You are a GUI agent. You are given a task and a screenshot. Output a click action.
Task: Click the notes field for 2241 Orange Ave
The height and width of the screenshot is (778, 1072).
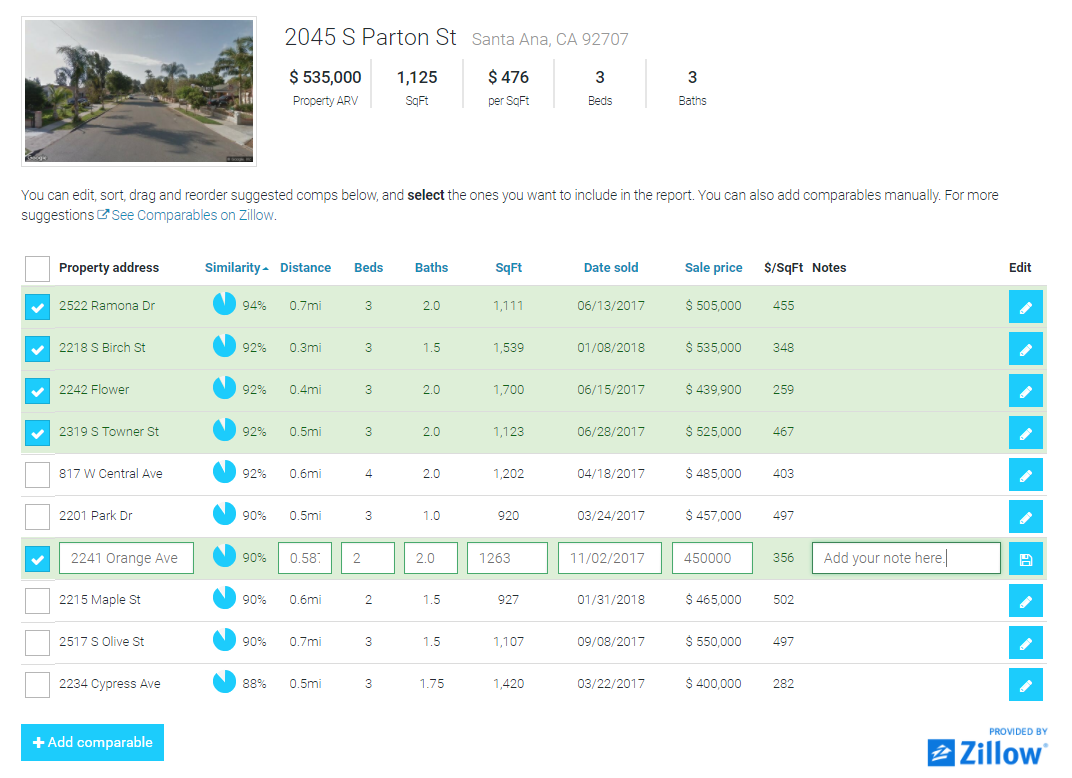(905, 558)
